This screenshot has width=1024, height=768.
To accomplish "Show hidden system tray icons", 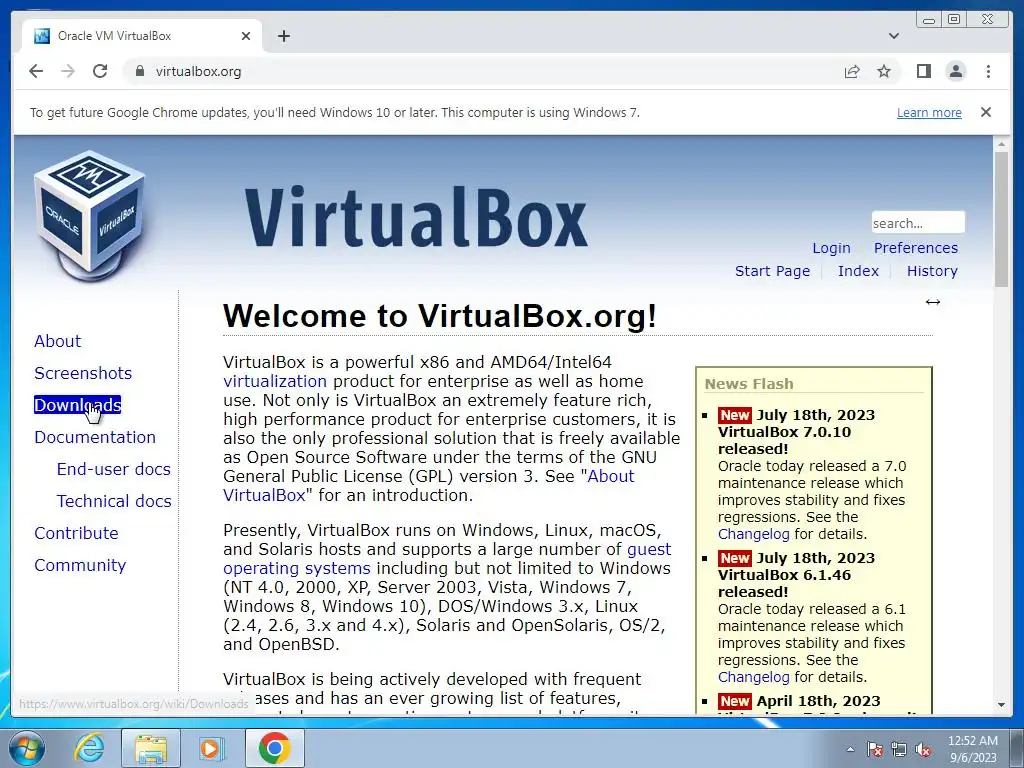I will [x=850, y=749].
